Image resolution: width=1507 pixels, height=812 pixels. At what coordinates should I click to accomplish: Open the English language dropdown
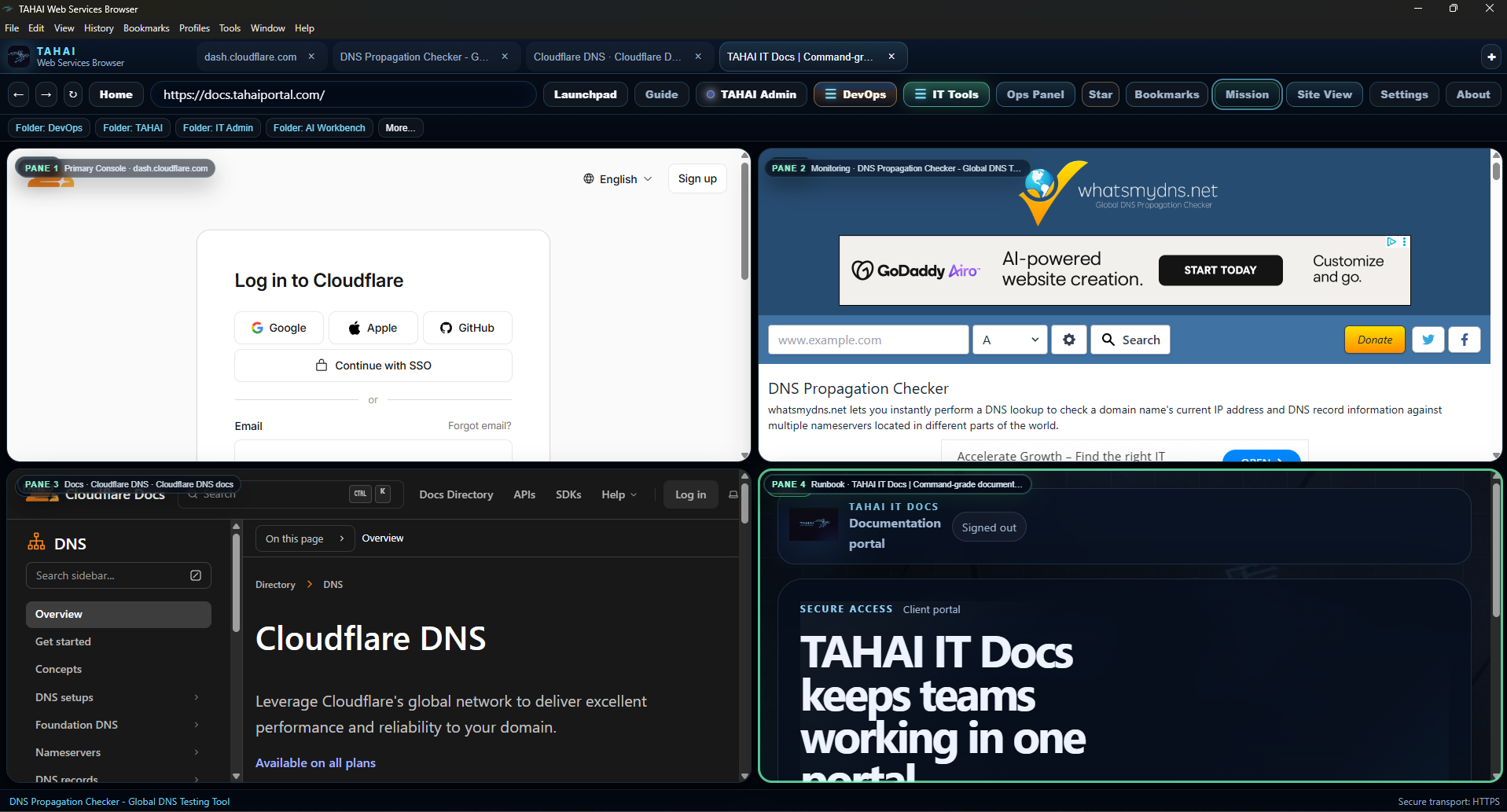618,179
